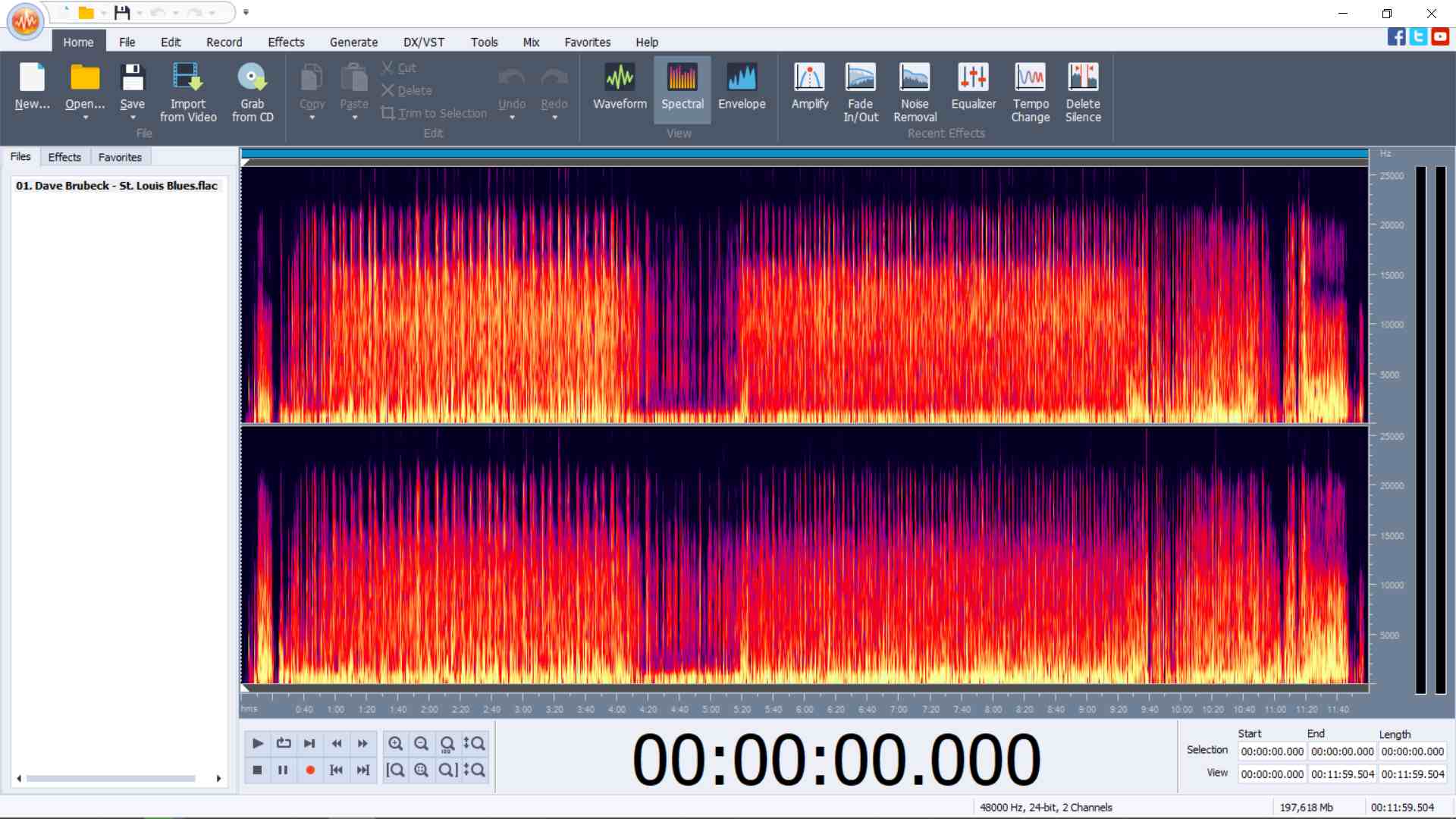This screenshot has width=1456, height=819.
Task: Toggle the Spectral view mode
Action: tap(682, 86)
